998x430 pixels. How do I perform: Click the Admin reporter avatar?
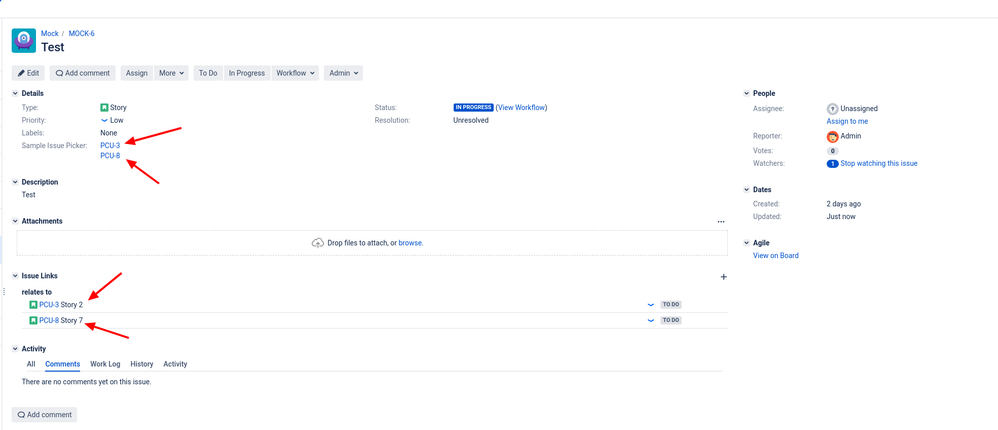pos(833,136)
